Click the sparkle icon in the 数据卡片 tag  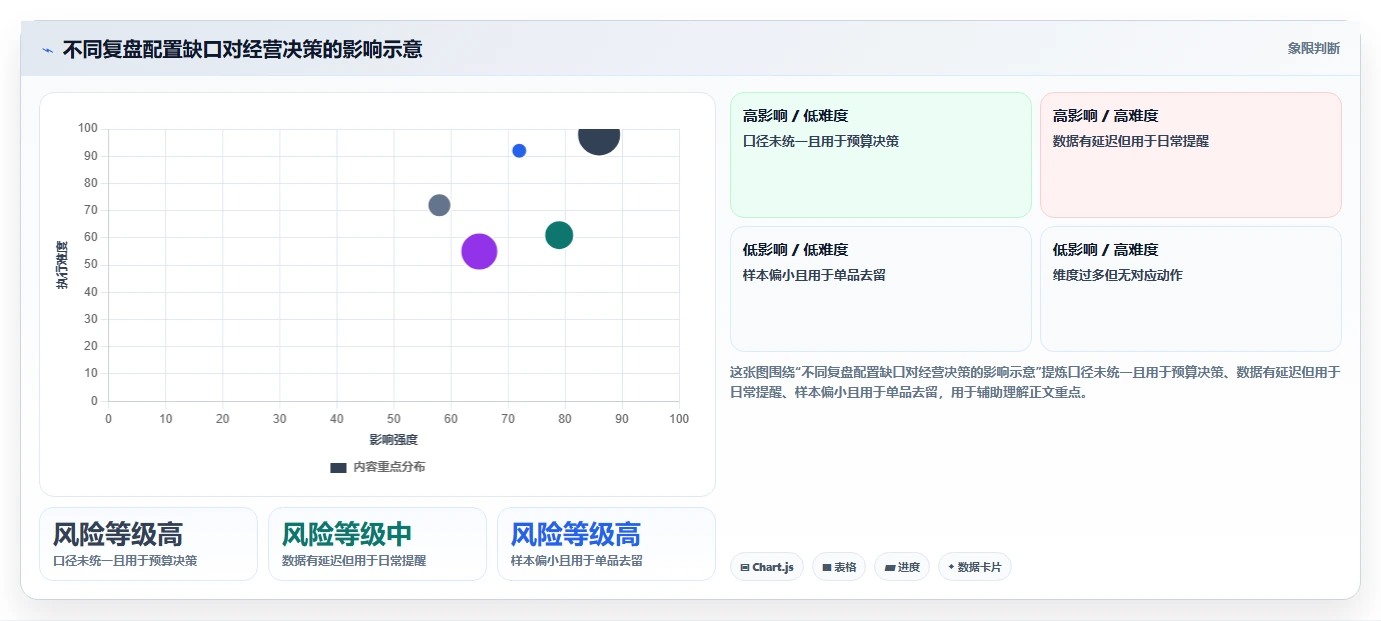[x=951, y=567]
